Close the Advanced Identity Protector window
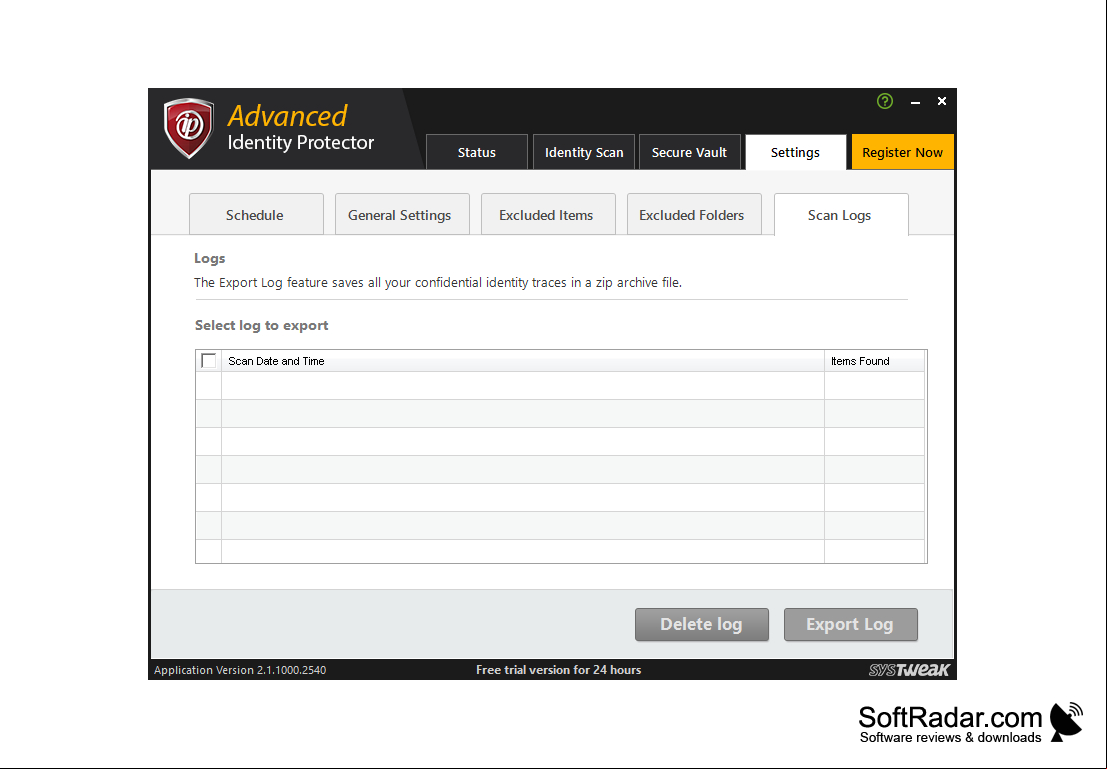Viewport: 1107px width, 769px height. (942, 101)
